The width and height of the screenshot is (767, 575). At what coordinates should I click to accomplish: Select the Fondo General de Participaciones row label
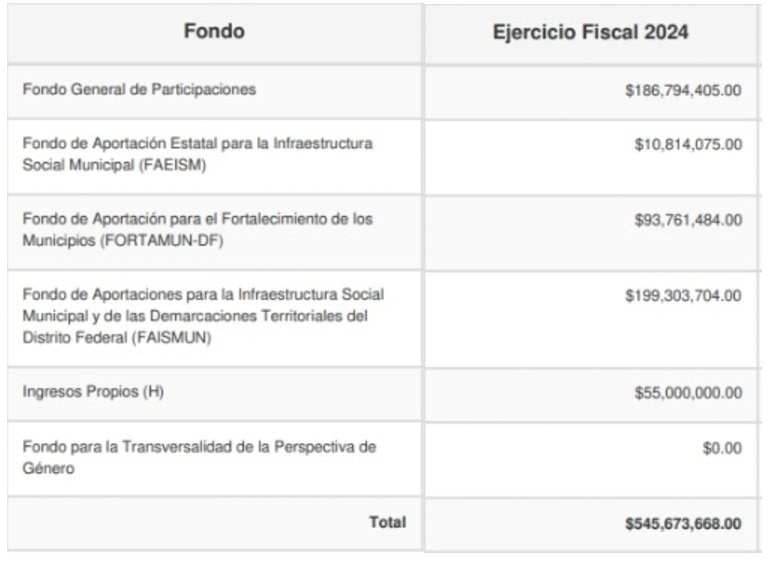139,89
